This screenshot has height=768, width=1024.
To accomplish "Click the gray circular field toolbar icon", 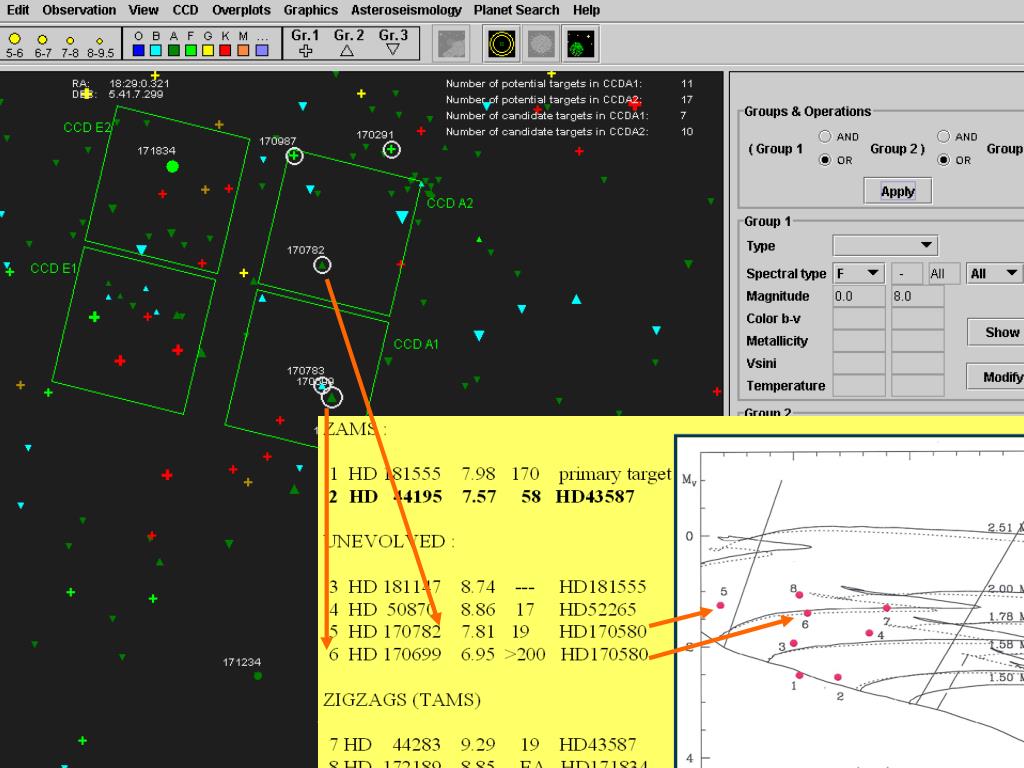I will [x=541, y=44].
